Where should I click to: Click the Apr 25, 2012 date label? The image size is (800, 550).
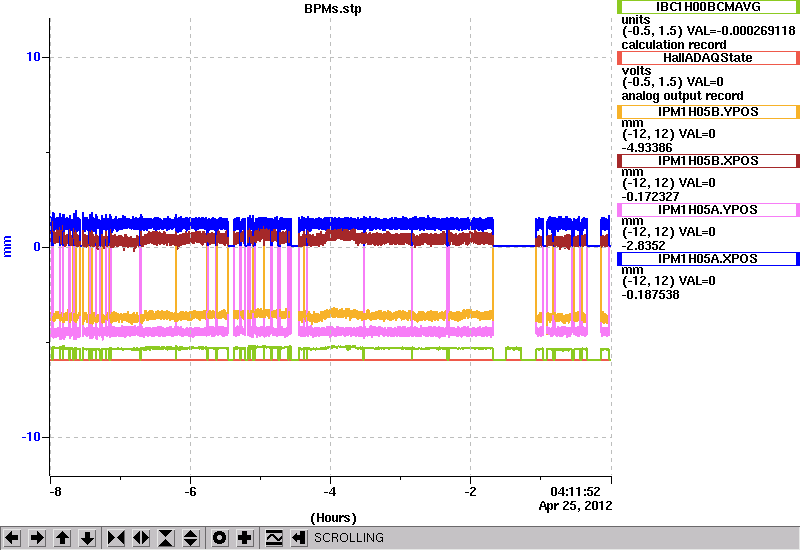pyautogui.click(x=576, y=506)
